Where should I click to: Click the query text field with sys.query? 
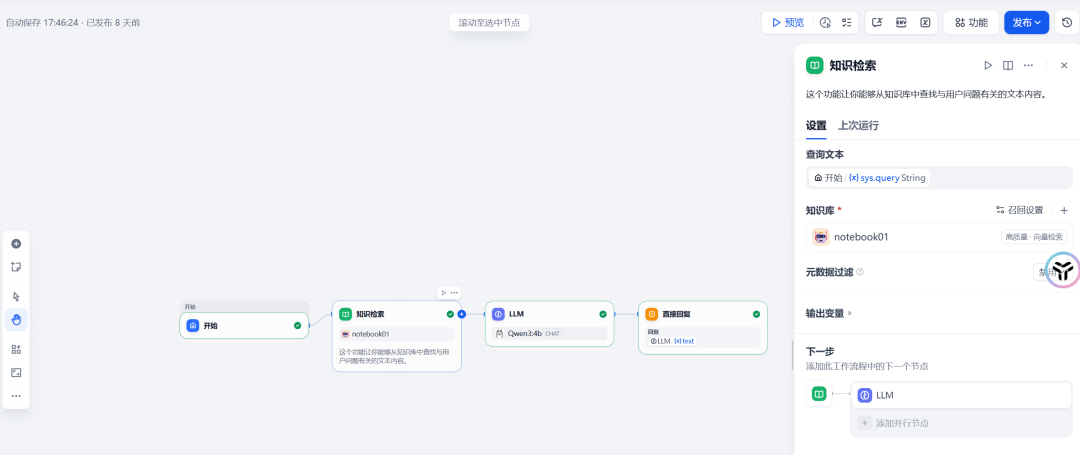tap(939, 178)
